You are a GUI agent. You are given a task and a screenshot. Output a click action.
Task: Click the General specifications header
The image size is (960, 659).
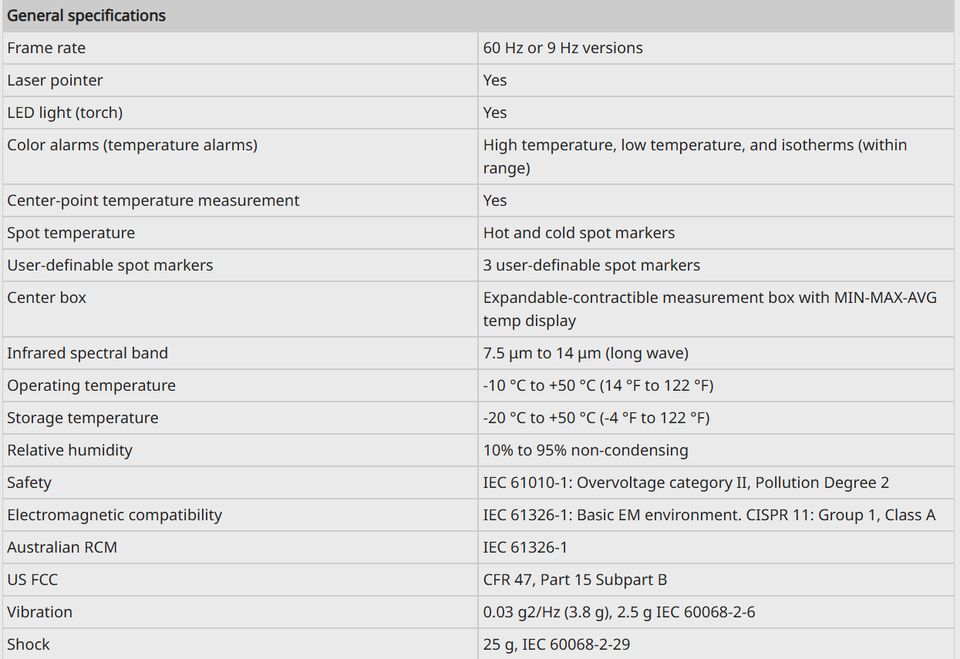(86, 15)
